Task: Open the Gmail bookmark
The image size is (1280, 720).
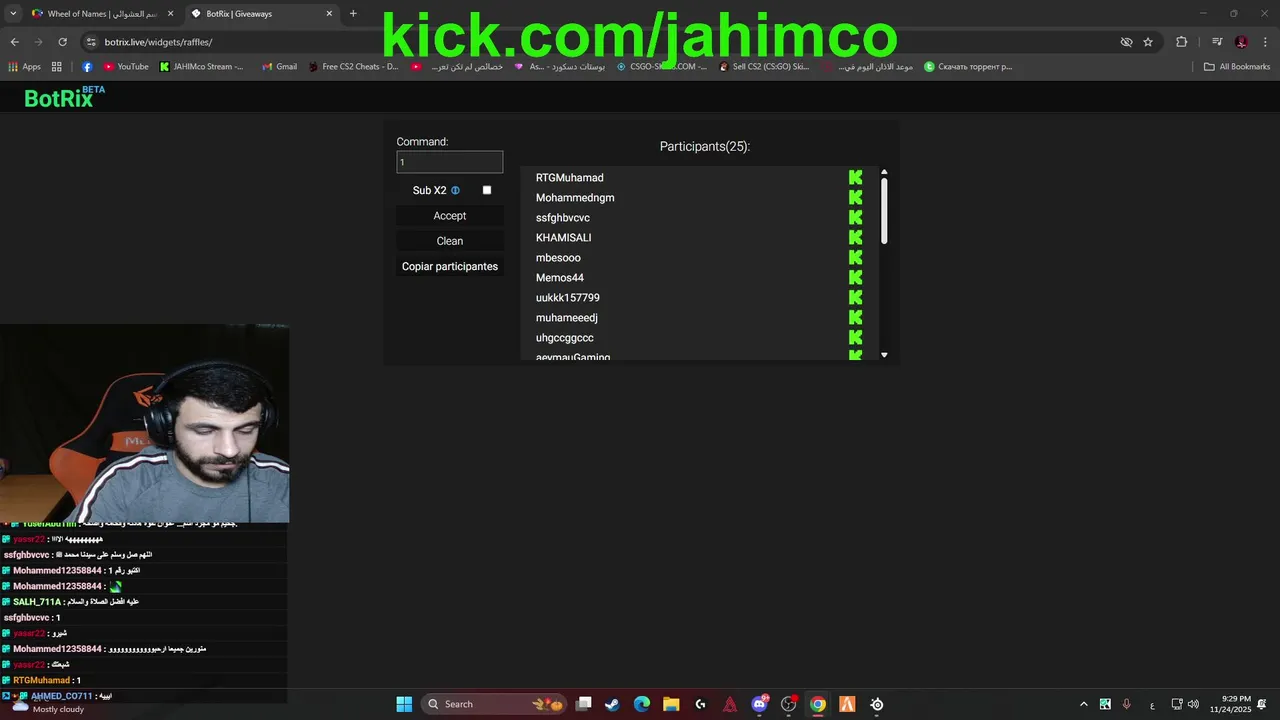Action: [x=279, y=67]
